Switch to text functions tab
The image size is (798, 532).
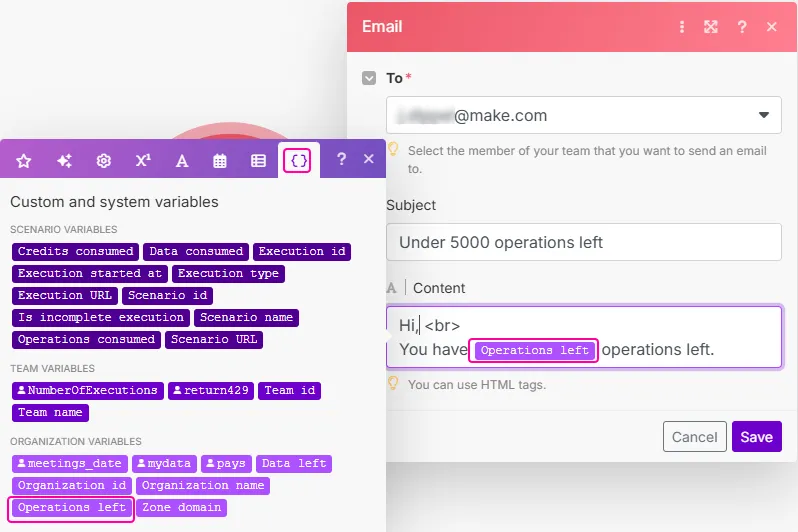point(182,160)
